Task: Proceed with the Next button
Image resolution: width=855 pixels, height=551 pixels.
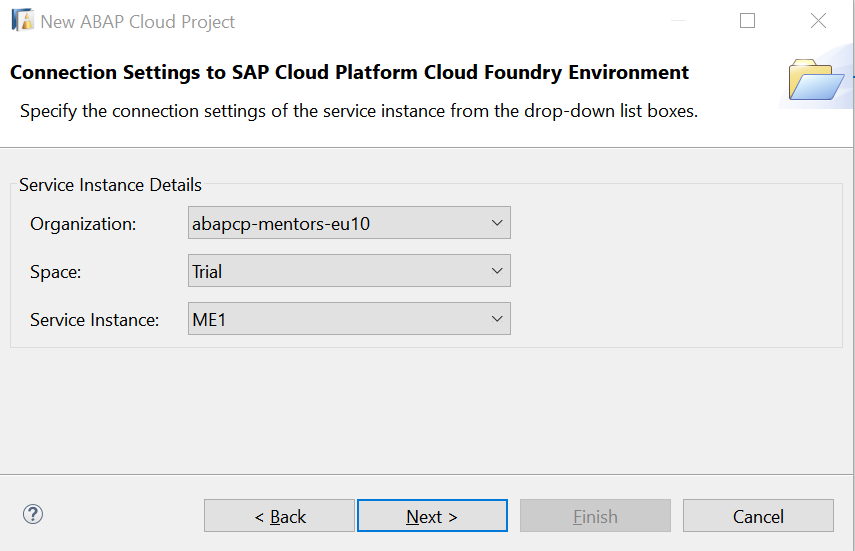Action: coord(432,516)
